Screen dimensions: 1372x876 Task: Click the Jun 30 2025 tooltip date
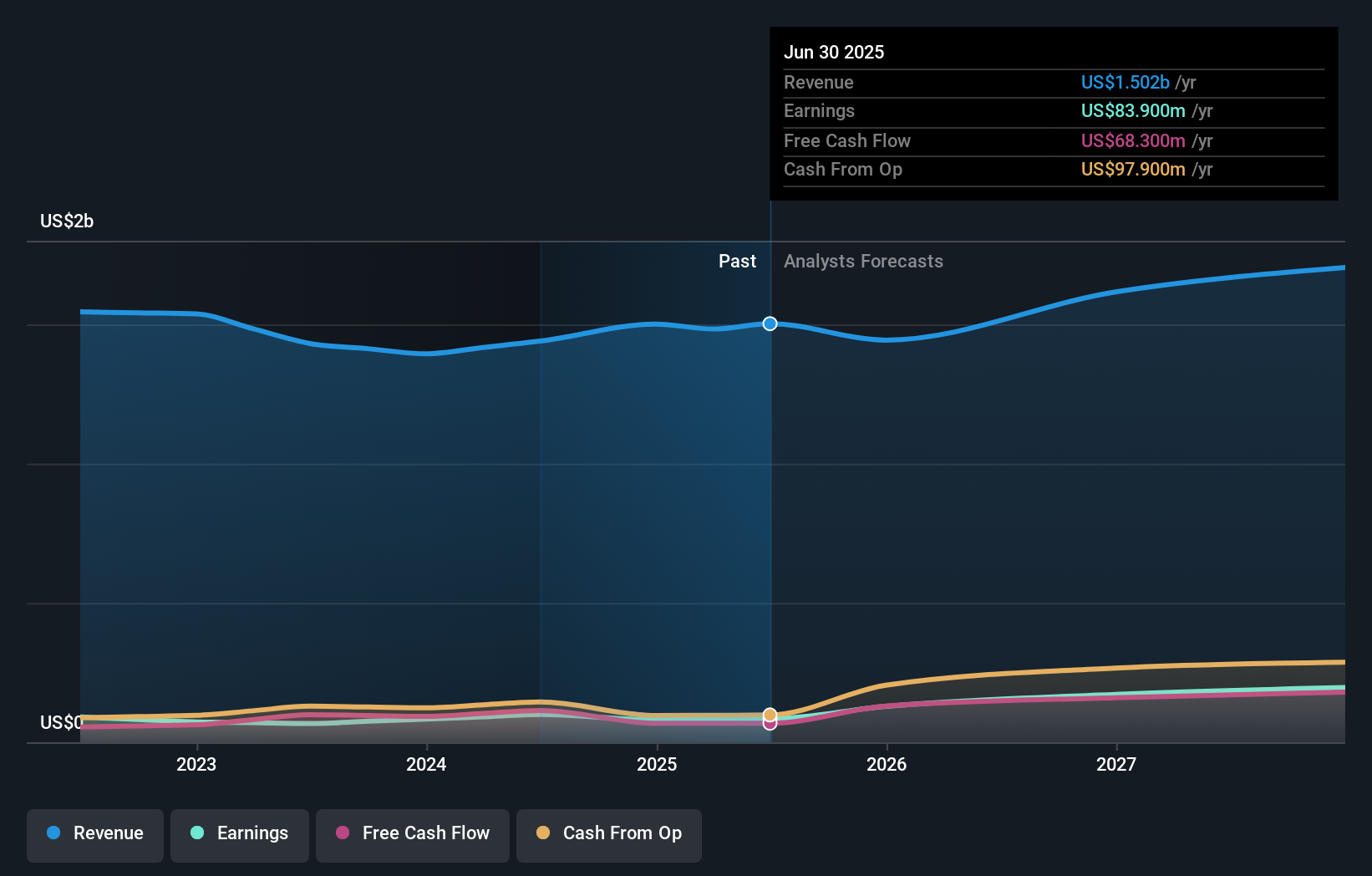click(x=834, y=52)
